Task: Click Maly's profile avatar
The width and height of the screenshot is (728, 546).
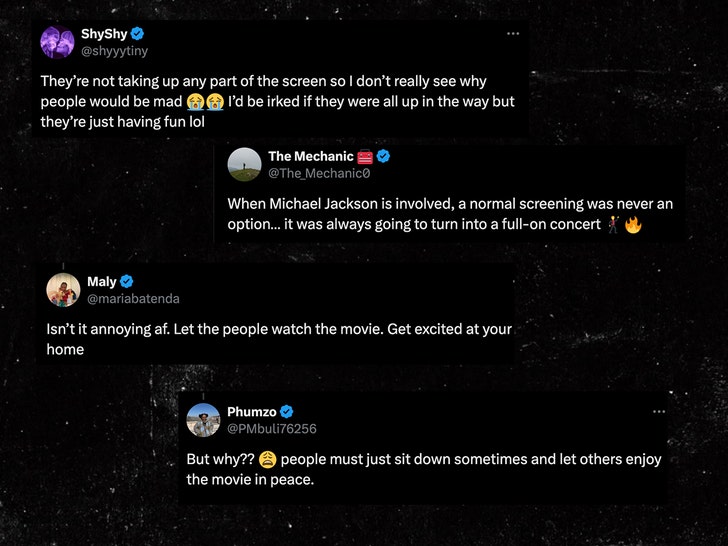Action: (63, 289)
